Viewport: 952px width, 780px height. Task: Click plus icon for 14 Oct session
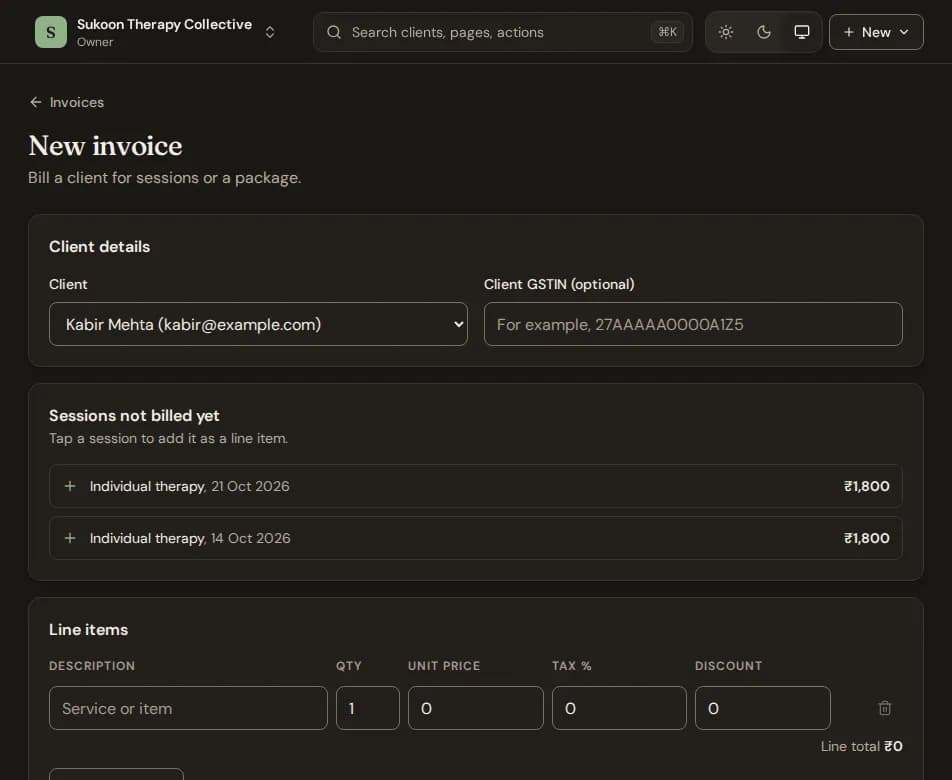click(x=70, y=538)
